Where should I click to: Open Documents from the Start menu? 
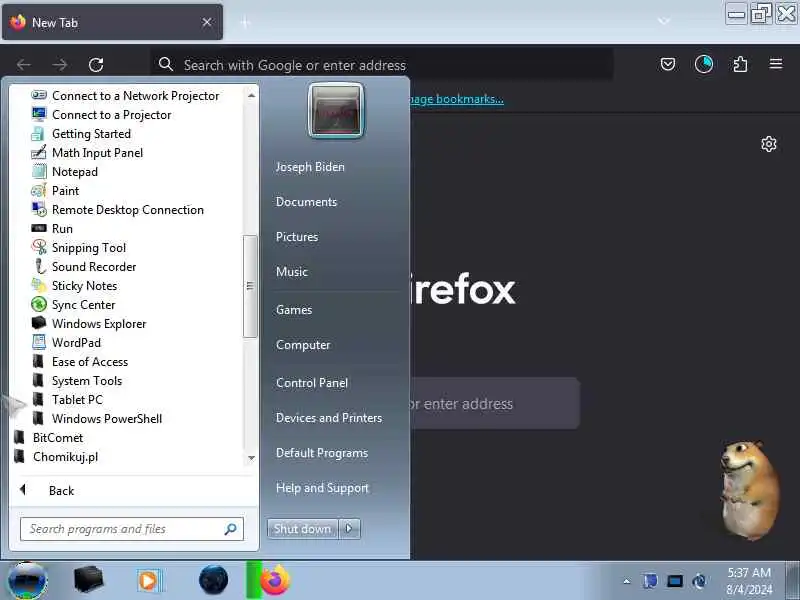click(x=307, y=202)
